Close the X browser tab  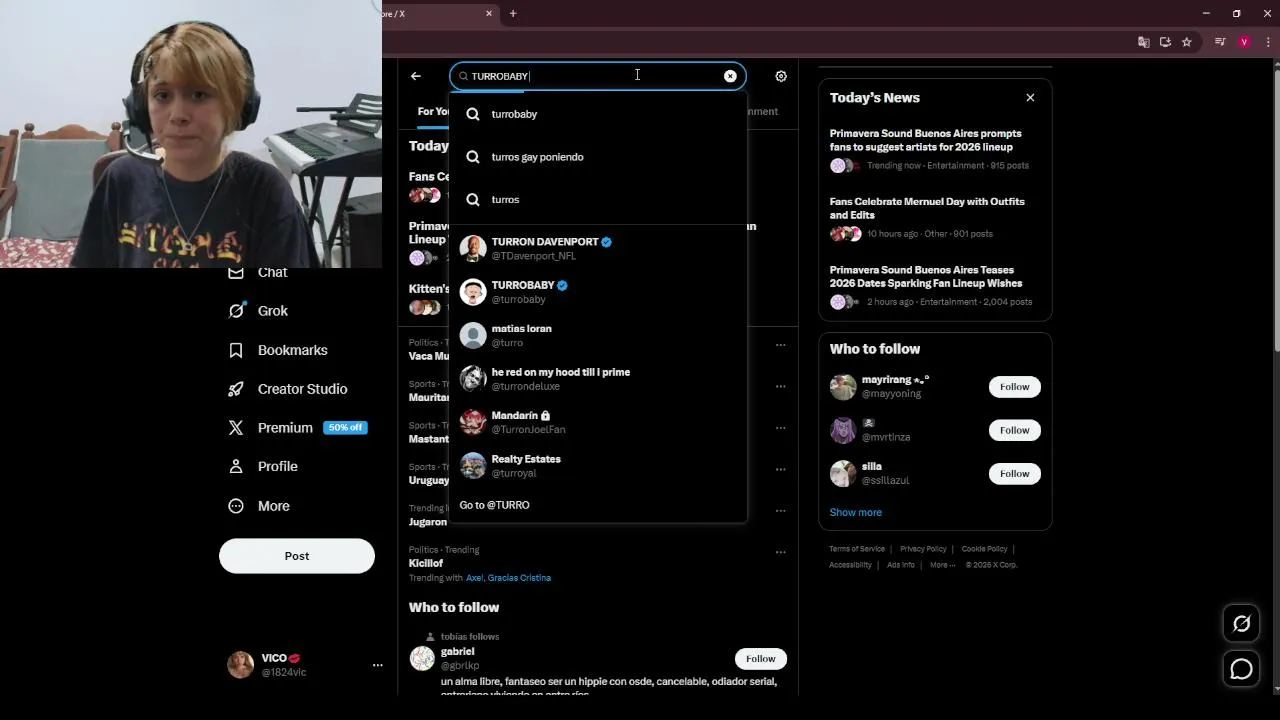(489, 14)
